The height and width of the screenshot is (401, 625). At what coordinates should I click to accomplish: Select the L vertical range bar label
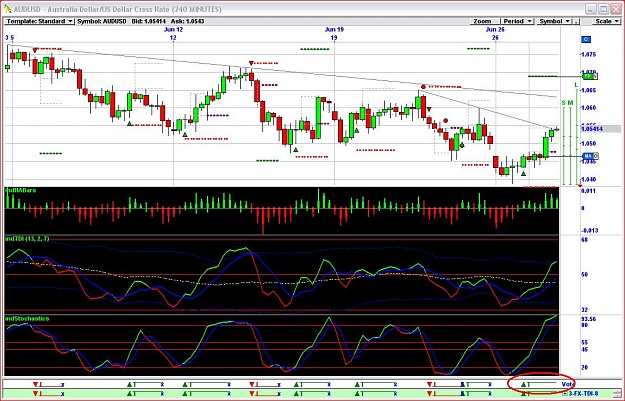pyautogui.click(x=576, y=85)
